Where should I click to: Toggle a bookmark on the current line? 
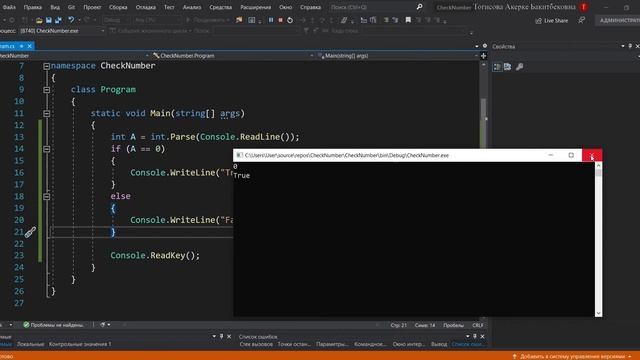(x=408, y=20)
